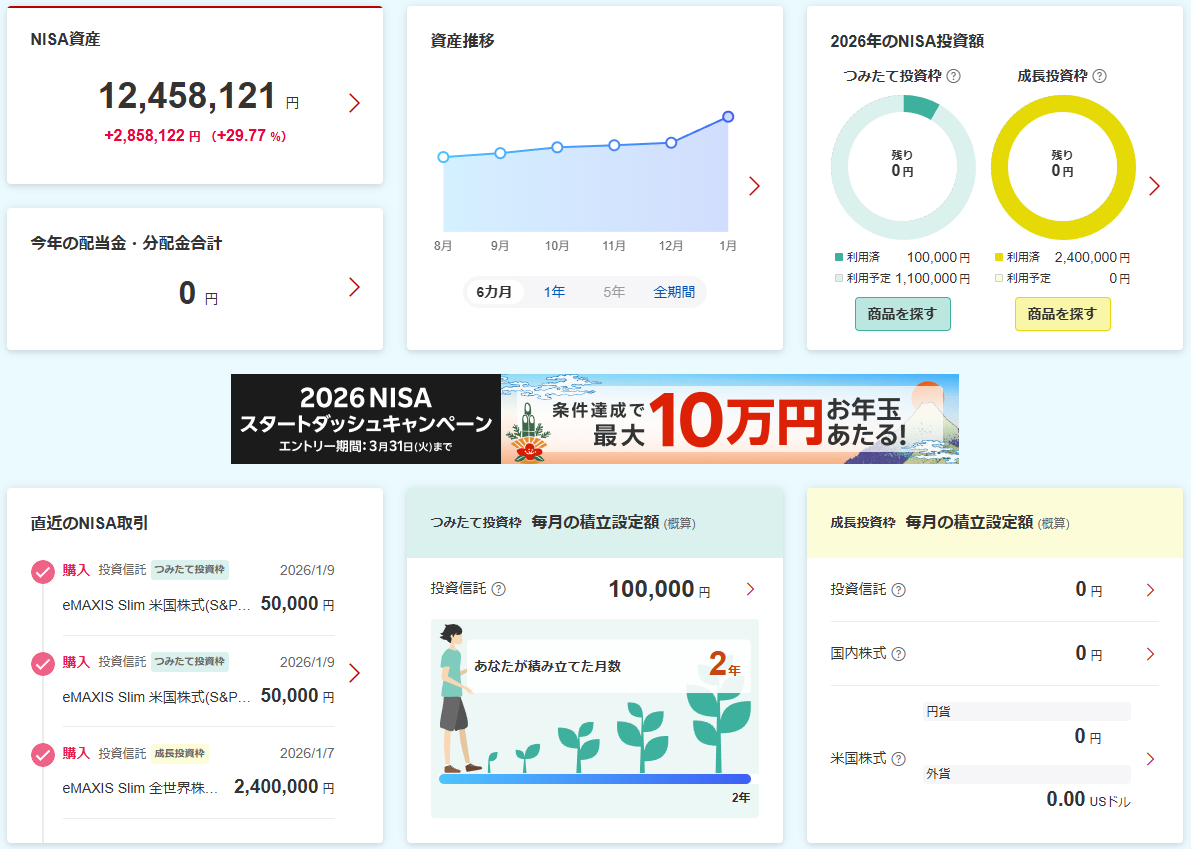Open 今年の配当金・分配金合計 details arrow
1191x849 pixels.
click(x=354, y=288)
